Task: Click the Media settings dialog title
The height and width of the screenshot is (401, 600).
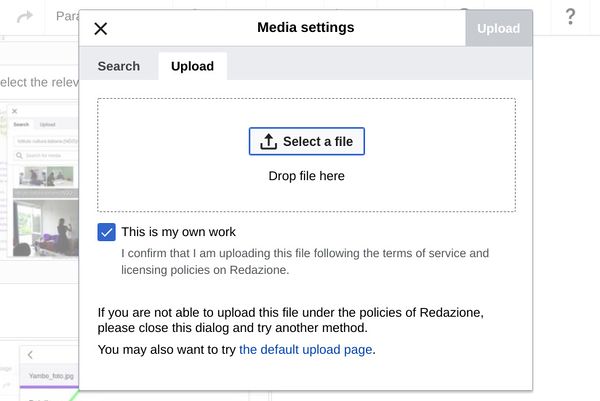Action: (x=305, y=28)
